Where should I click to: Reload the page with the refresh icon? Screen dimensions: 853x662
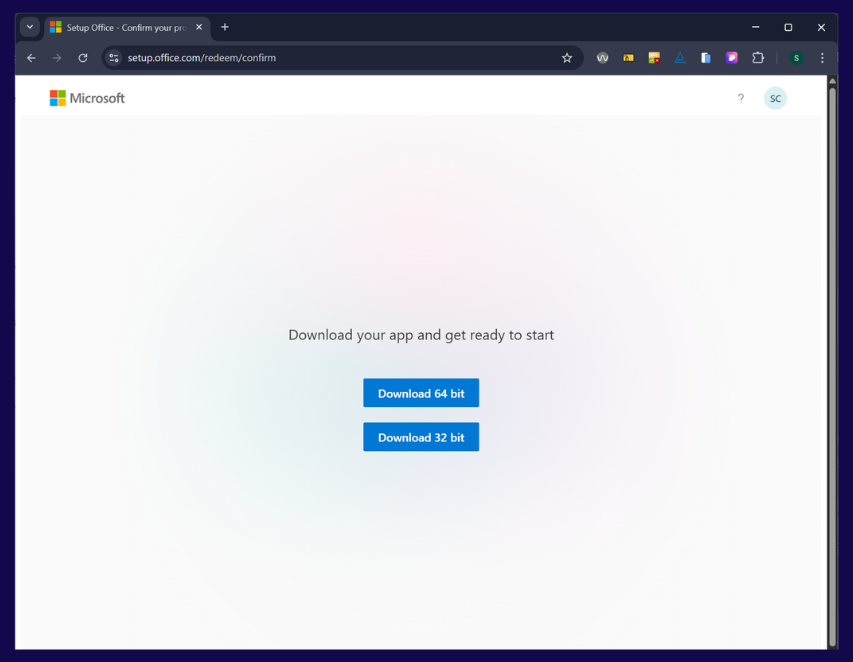(83, 58)
